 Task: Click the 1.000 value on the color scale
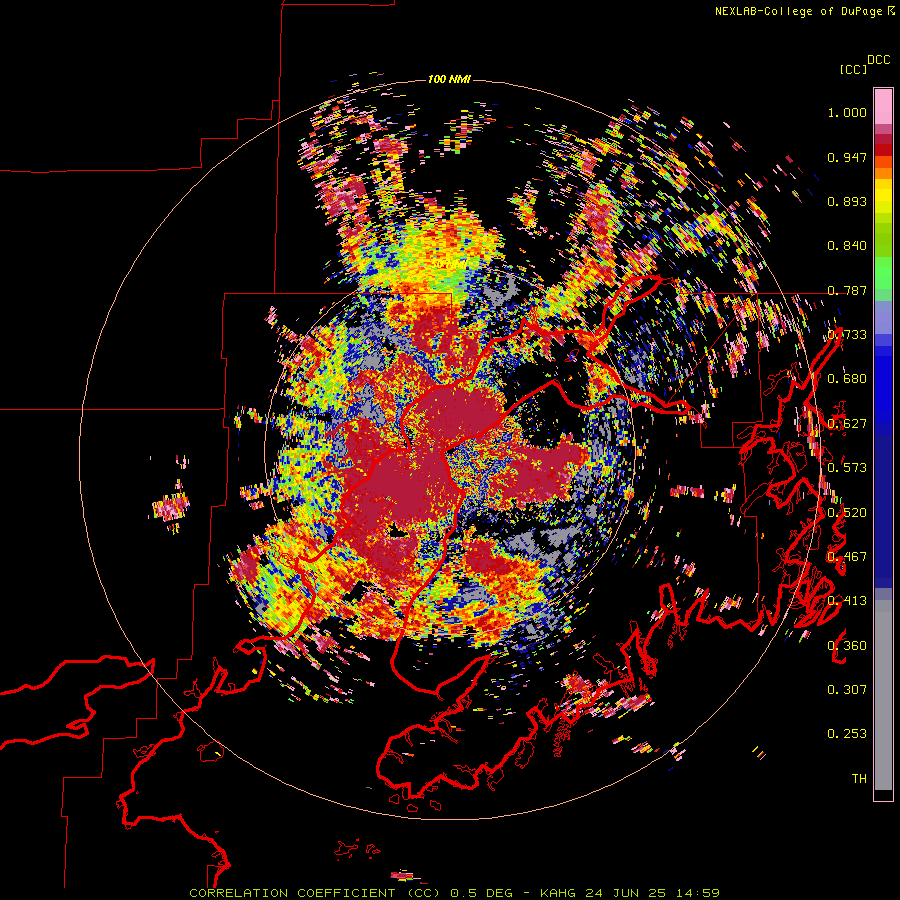(847, 112)
